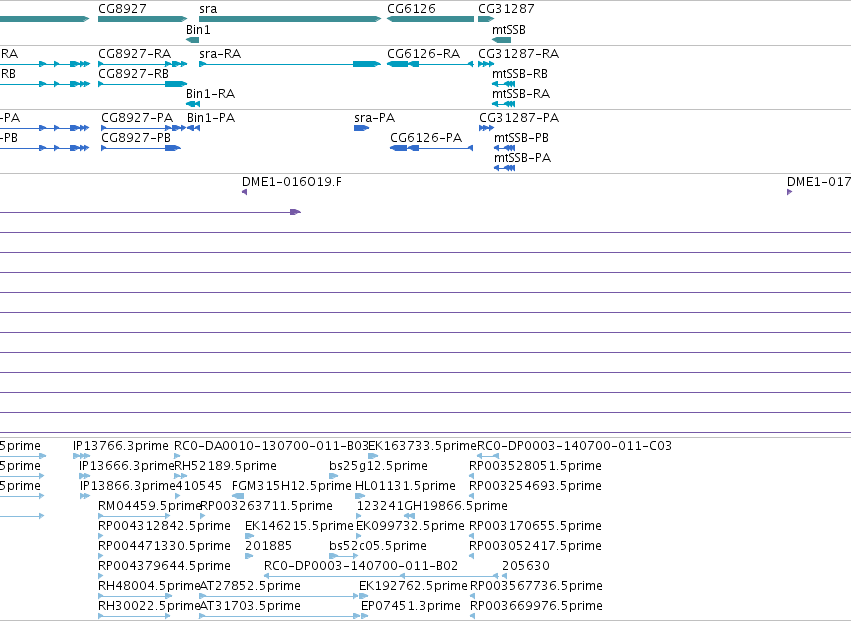This screenshot has height=621, width=851.
Task: Click the DME1-016019.F marker label
Action: 292,181
